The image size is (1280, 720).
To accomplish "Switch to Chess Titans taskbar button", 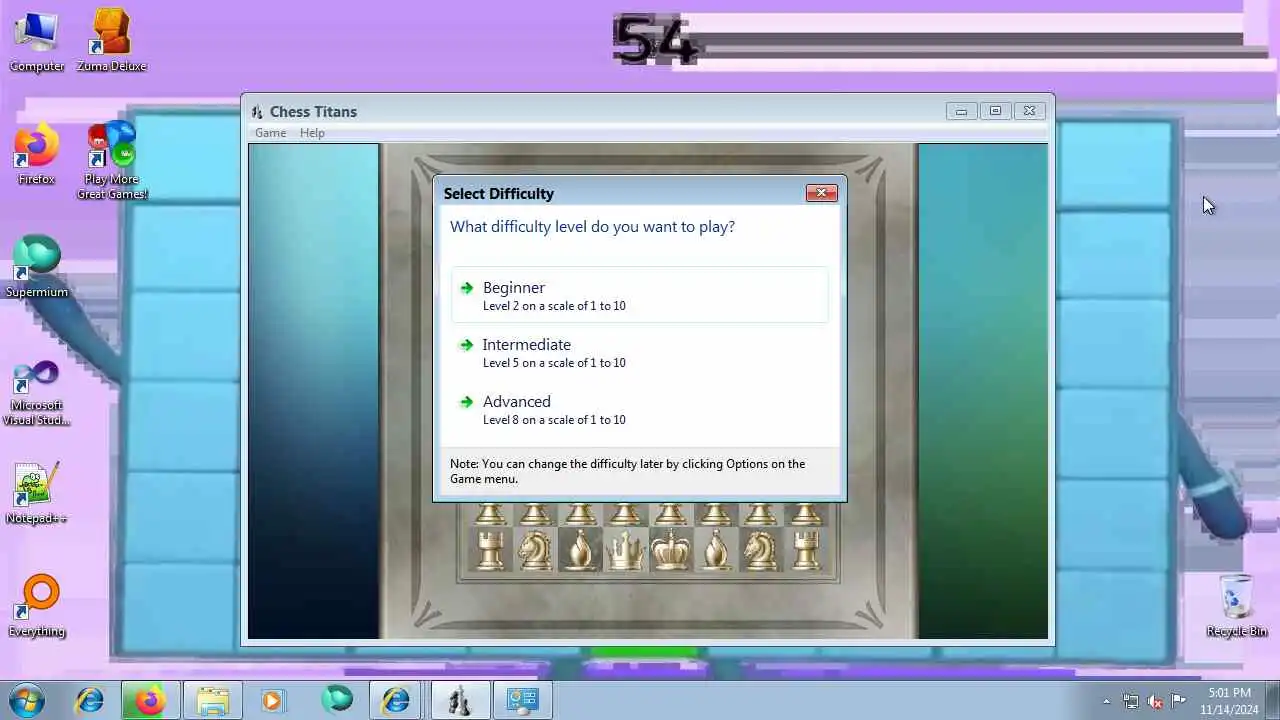I will pyautogui.click(x=460, y=700).
